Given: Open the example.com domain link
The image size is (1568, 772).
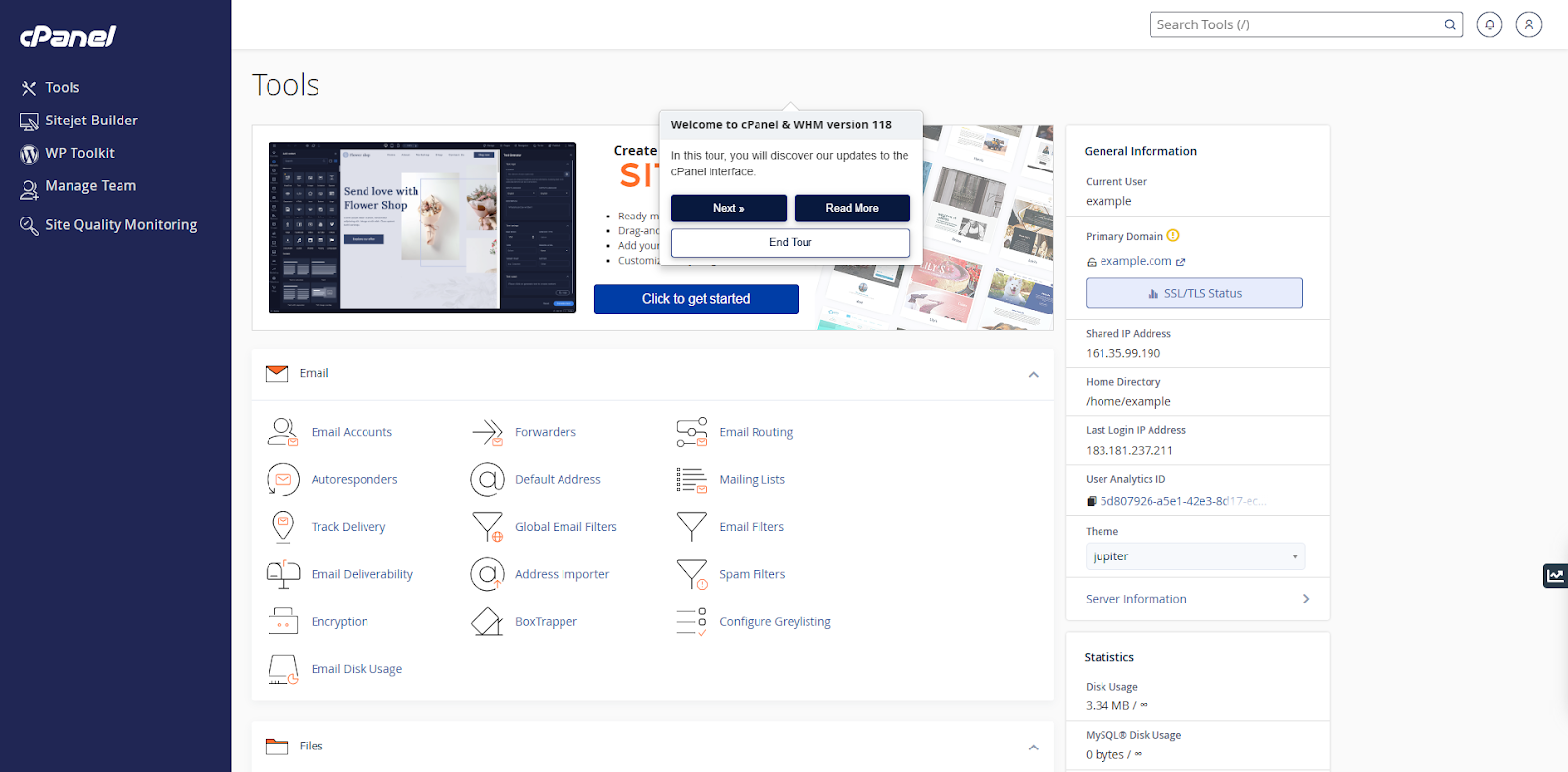Looking at the screenshot, I should pyautogui.click(x=1136, y=261).
